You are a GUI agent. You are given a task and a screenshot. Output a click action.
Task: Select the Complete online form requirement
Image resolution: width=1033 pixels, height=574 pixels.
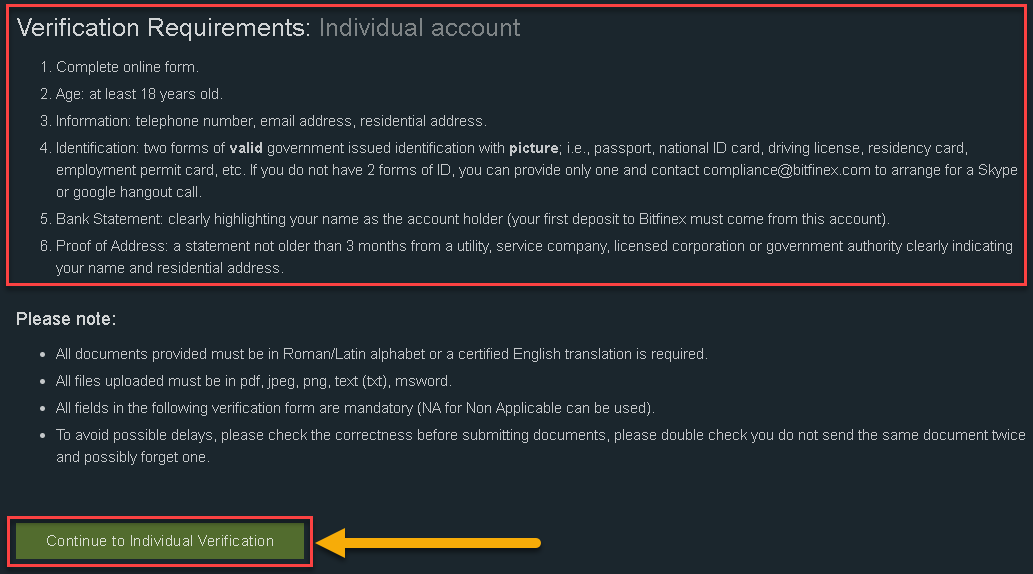tap(127, 67)
